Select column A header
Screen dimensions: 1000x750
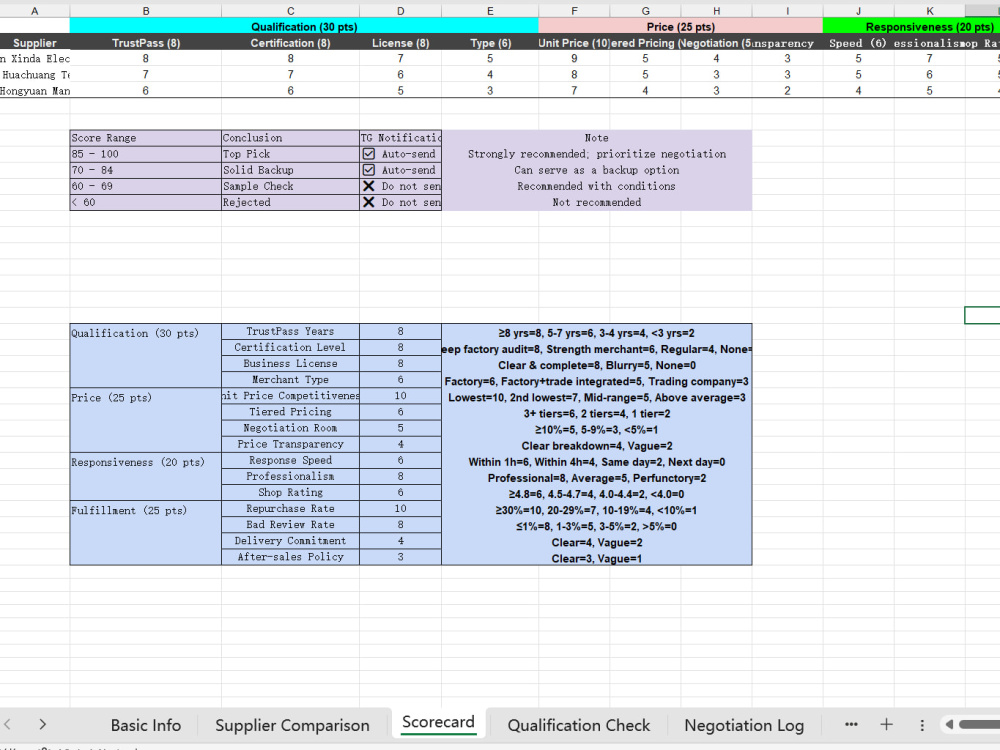click(35, 11)
